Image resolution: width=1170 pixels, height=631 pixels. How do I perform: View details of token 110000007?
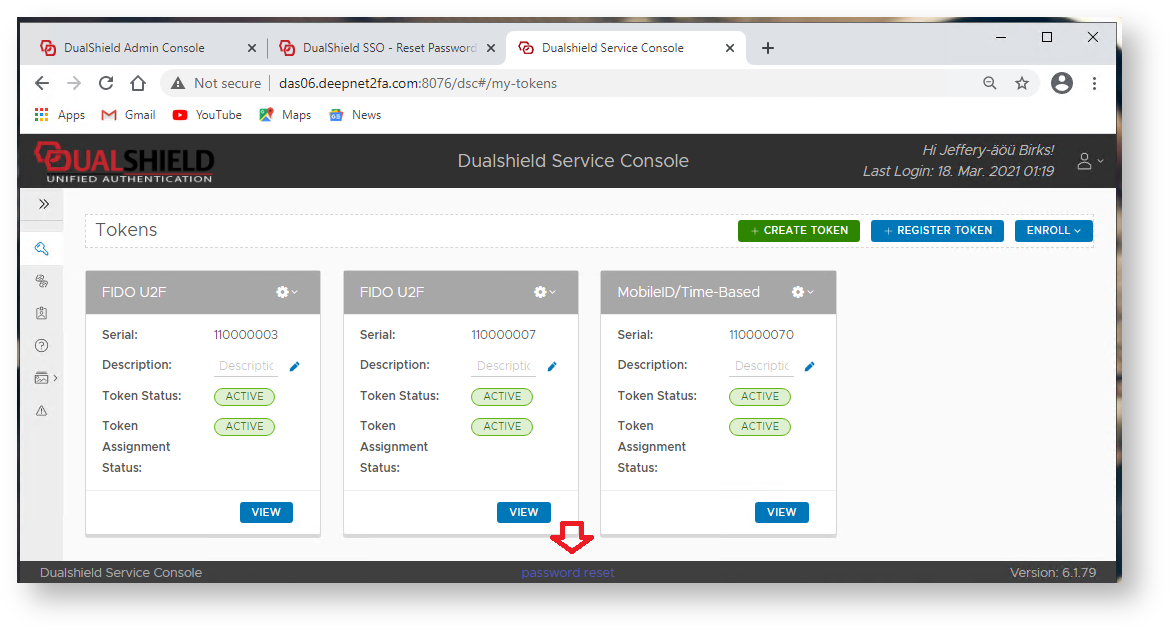(x=523, y=512)
